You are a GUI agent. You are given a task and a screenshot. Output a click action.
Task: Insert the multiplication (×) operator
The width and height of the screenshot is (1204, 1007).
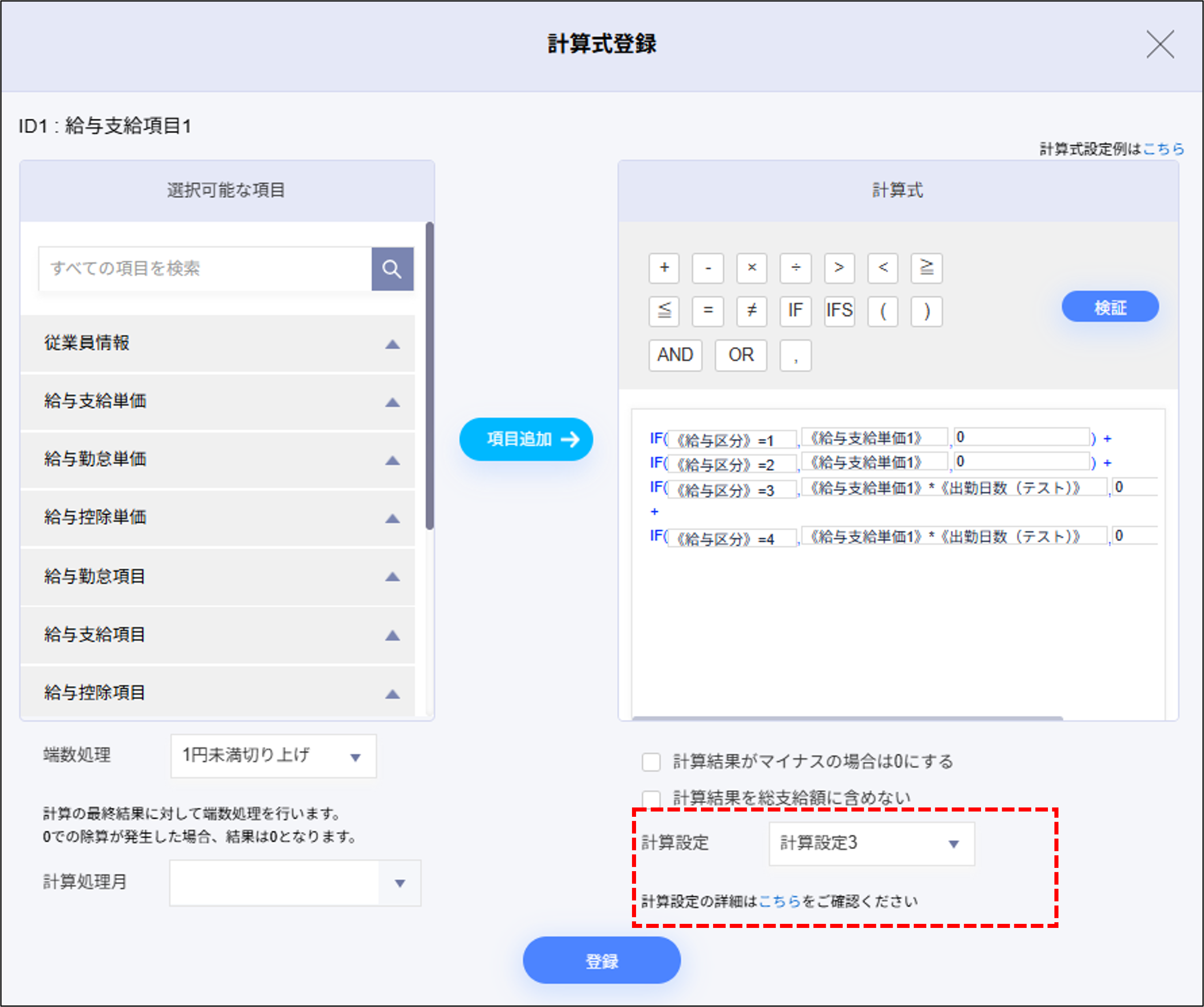752,268
